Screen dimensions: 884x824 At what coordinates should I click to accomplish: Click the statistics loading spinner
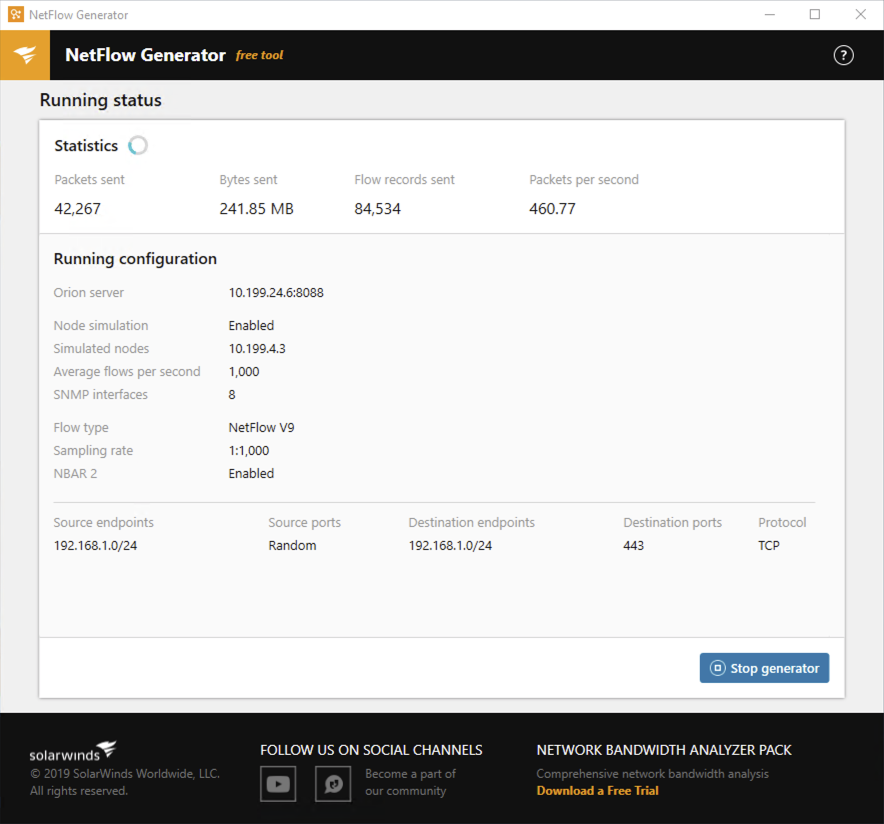pyautogui.click(x=138, y=145)
